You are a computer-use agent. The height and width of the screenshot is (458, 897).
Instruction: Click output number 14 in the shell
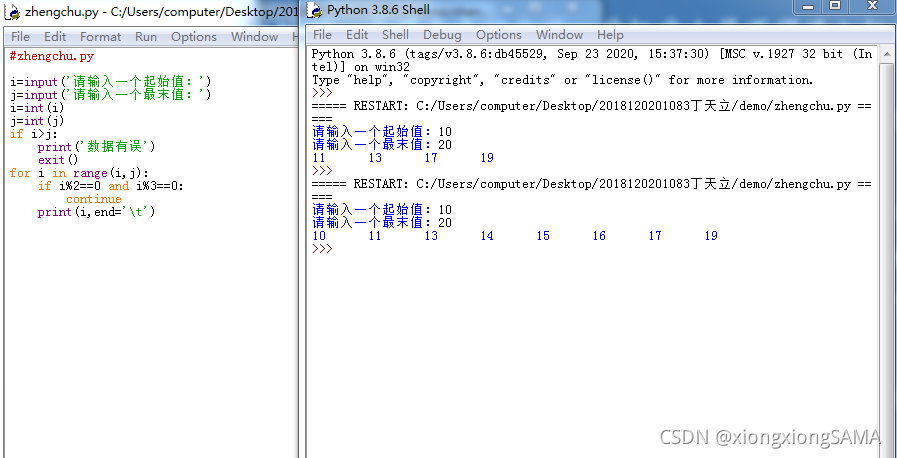(487, 236)
